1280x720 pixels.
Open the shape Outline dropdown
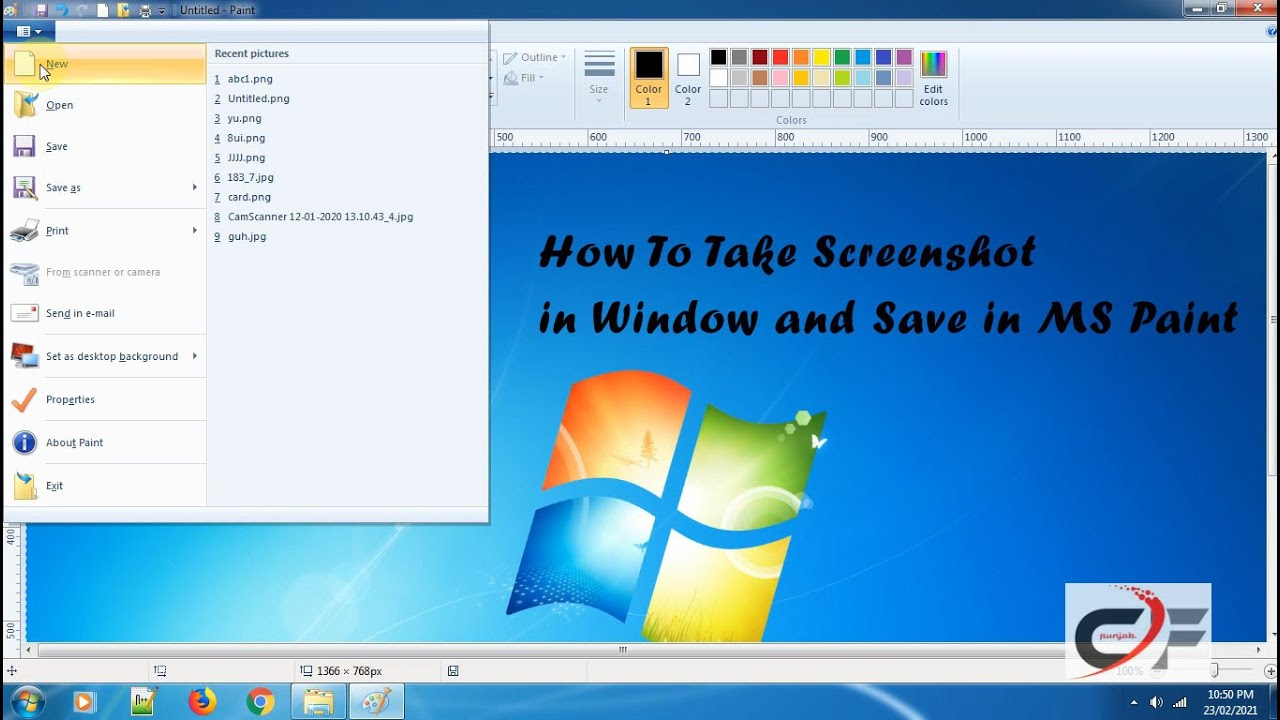coord(535,57)
